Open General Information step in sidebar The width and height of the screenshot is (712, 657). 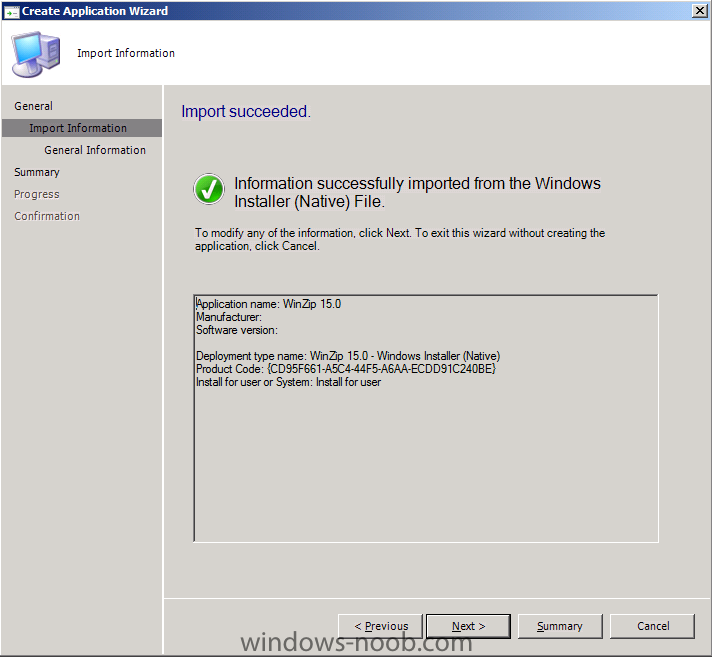95,150
